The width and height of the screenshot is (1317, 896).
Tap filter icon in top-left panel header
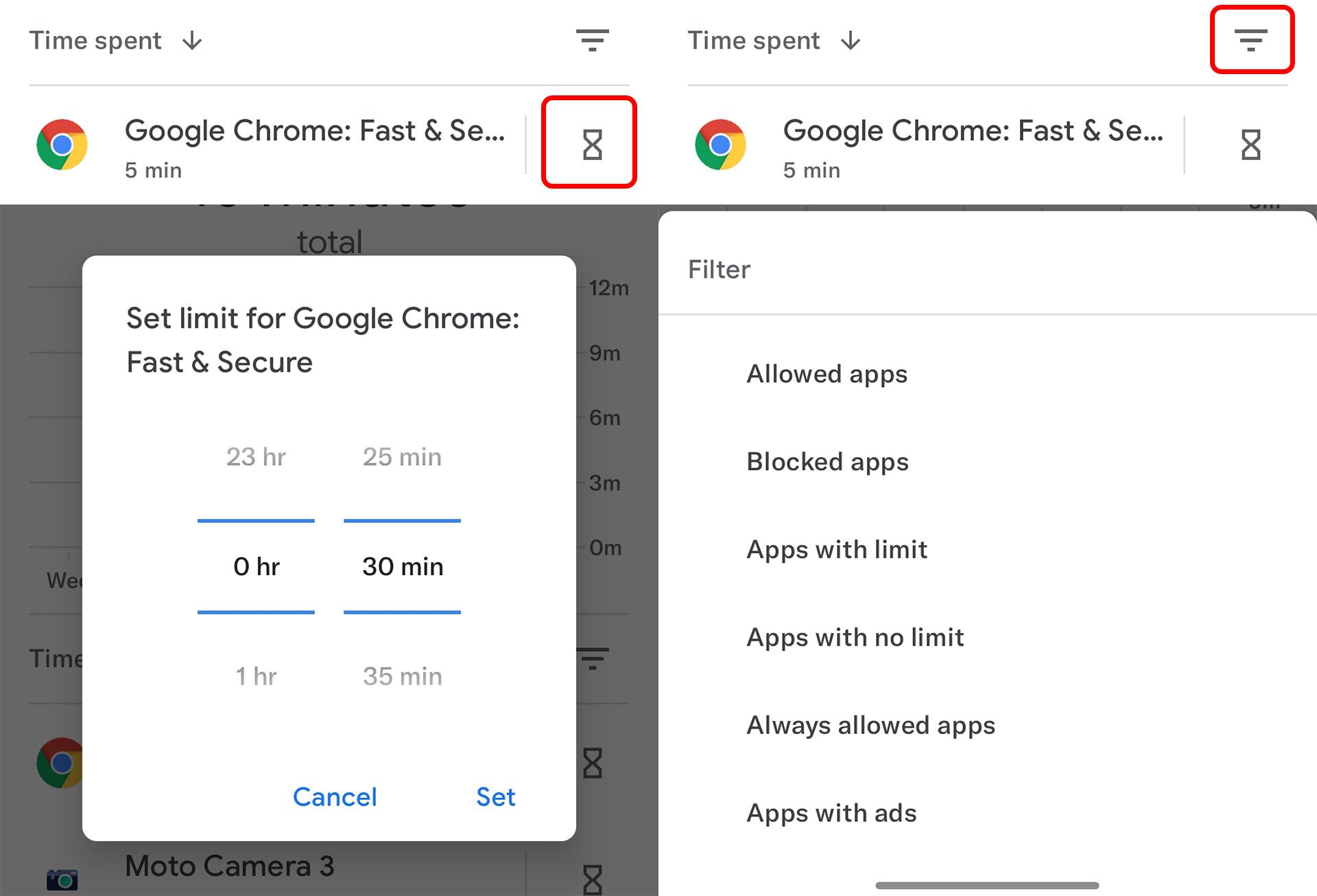592,40
